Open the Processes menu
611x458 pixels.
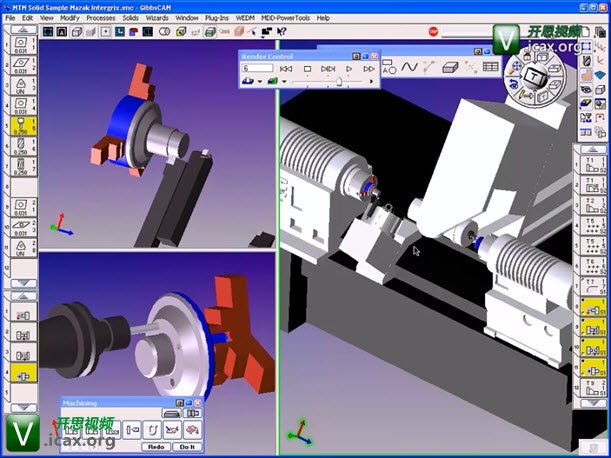(101, 18)
